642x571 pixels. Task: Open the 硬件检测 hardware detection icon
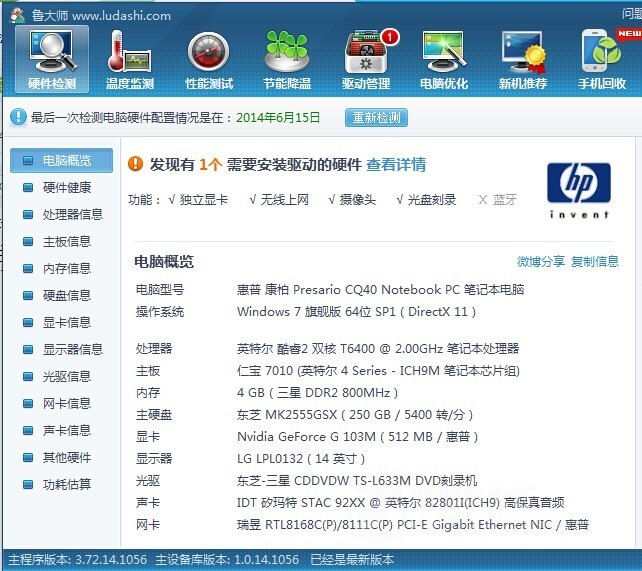pos(52,59)
